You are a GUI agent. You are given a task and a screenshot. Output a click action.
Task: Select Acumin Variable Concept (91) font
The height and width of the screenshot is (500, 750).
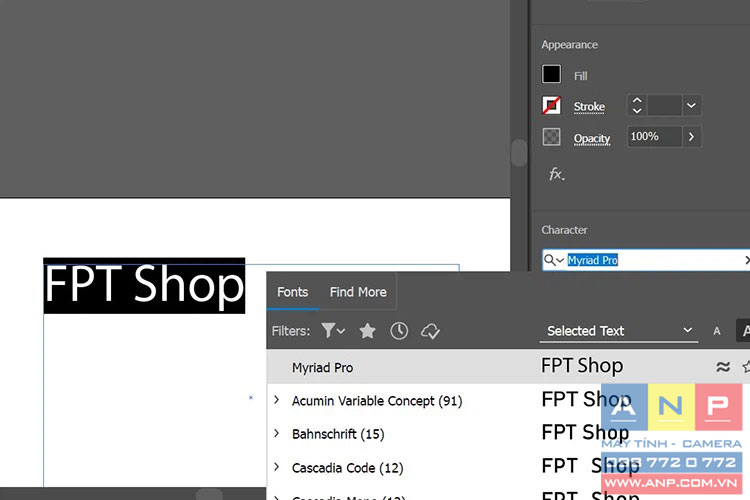[377, 400]
